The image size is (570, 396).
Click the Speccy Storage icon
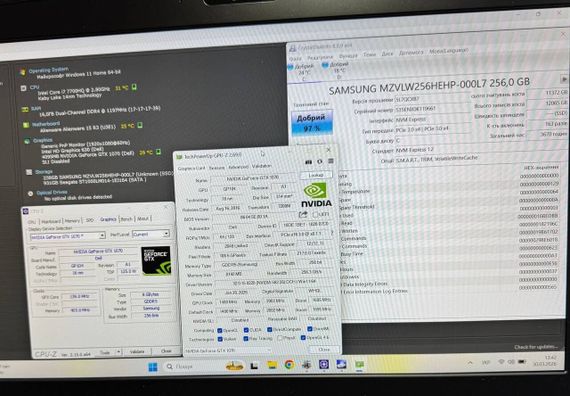coord(29,172)
